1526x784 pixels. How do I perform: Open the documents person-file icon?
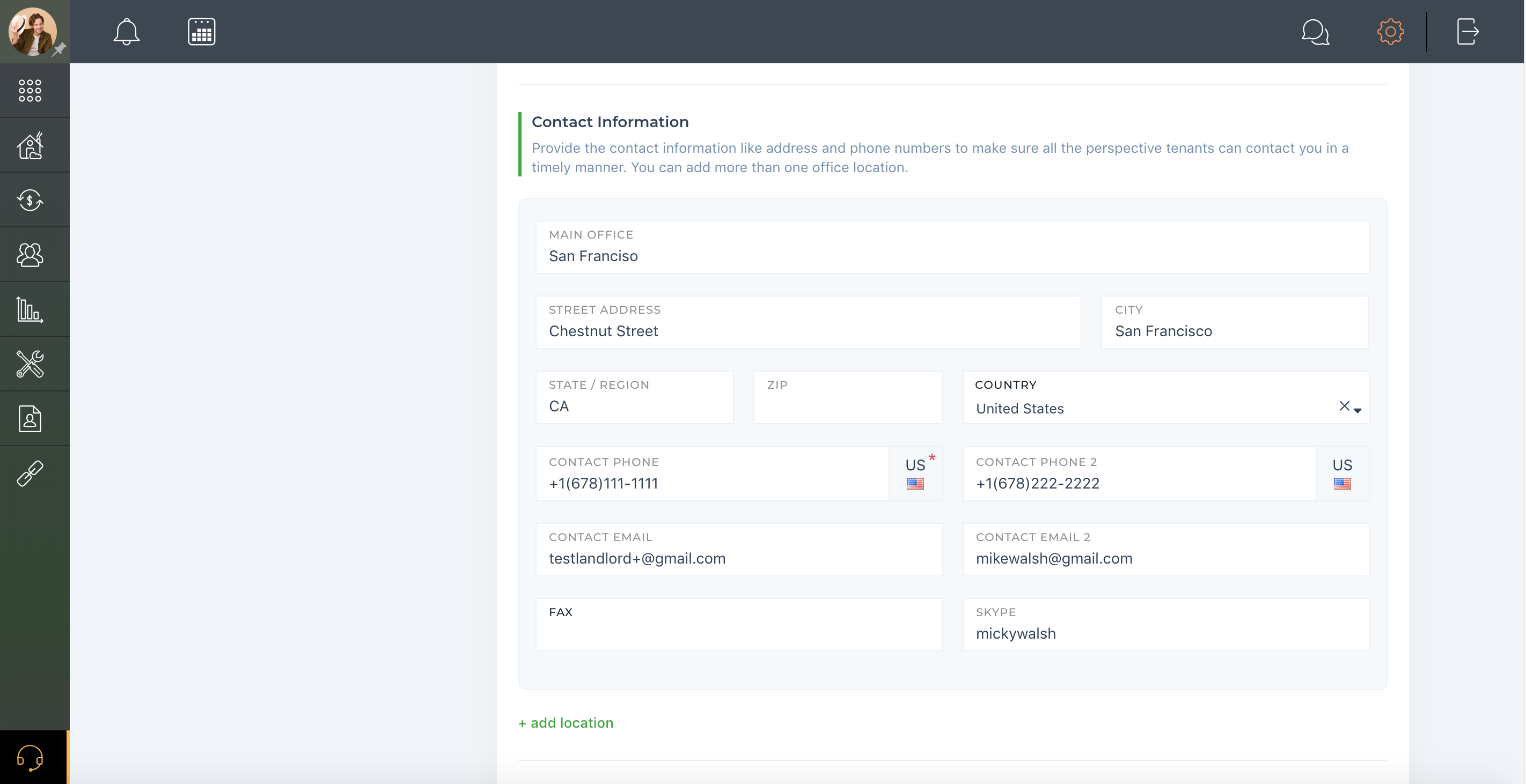[x=30, y=419]
